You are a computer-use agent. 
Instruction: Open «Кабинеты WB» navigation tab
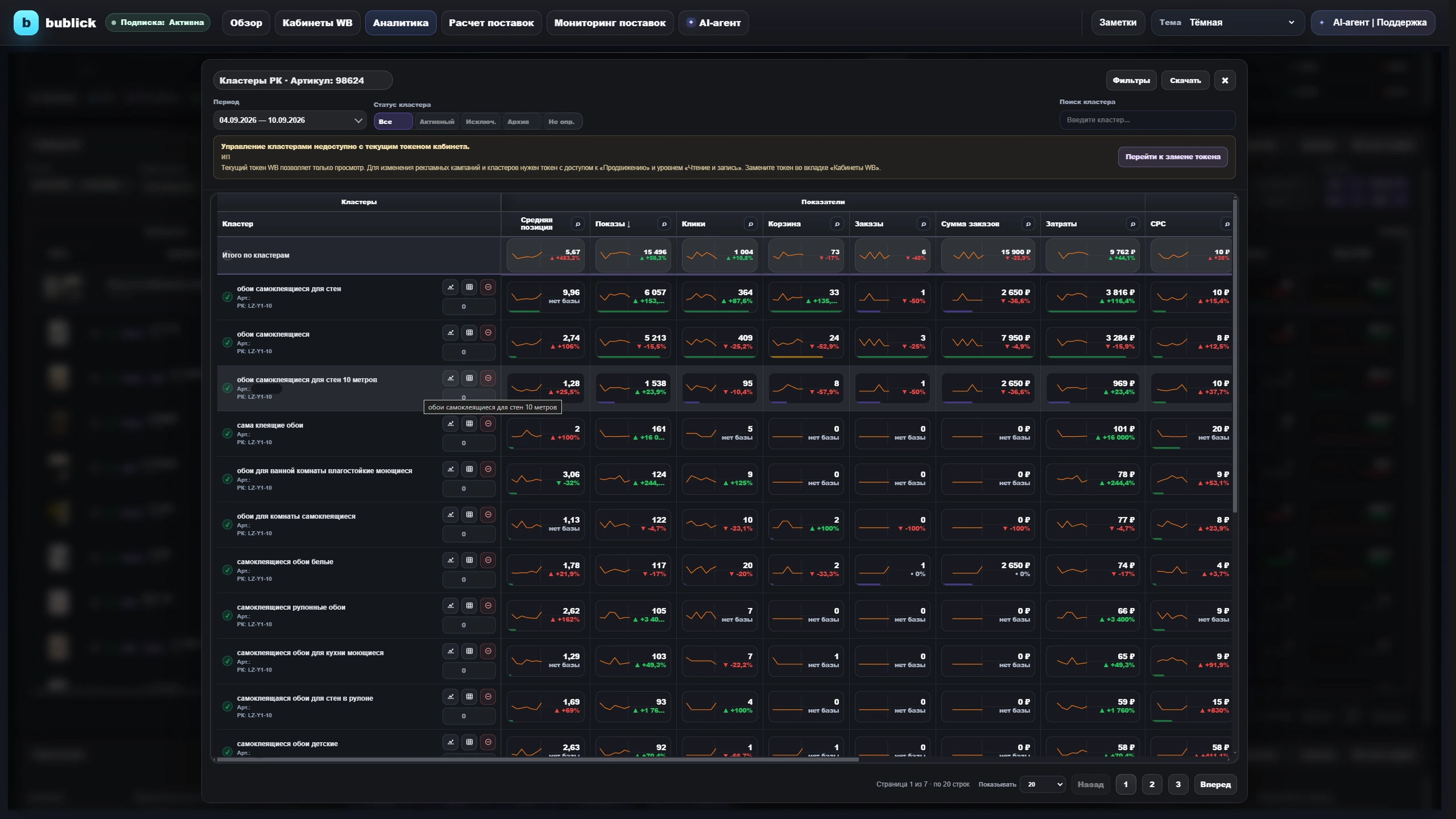317,23
